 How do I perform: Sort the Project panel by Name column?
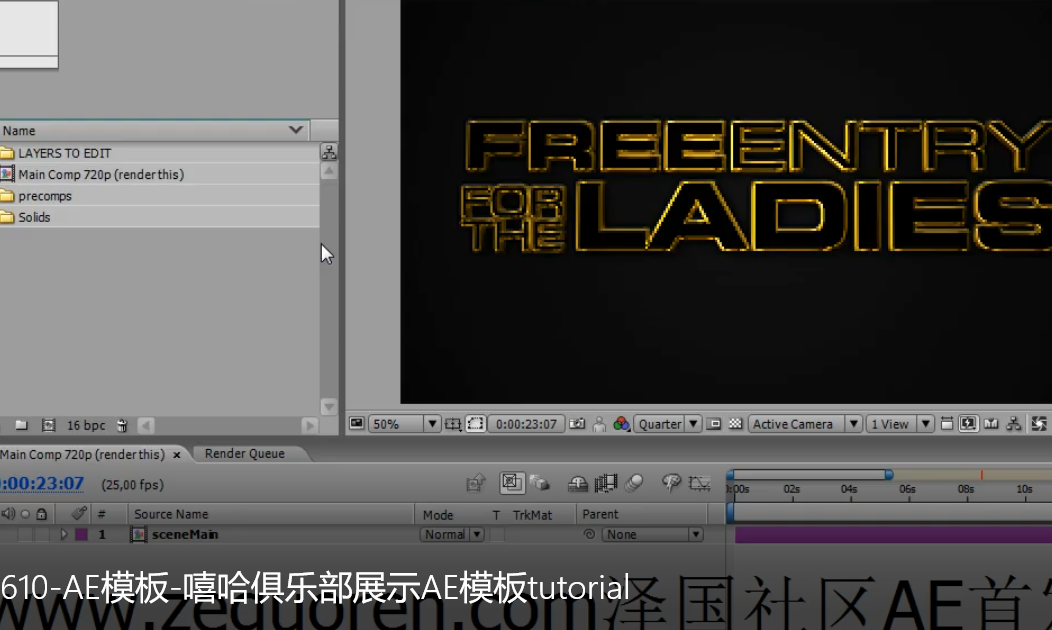click(x=154, y=130)
